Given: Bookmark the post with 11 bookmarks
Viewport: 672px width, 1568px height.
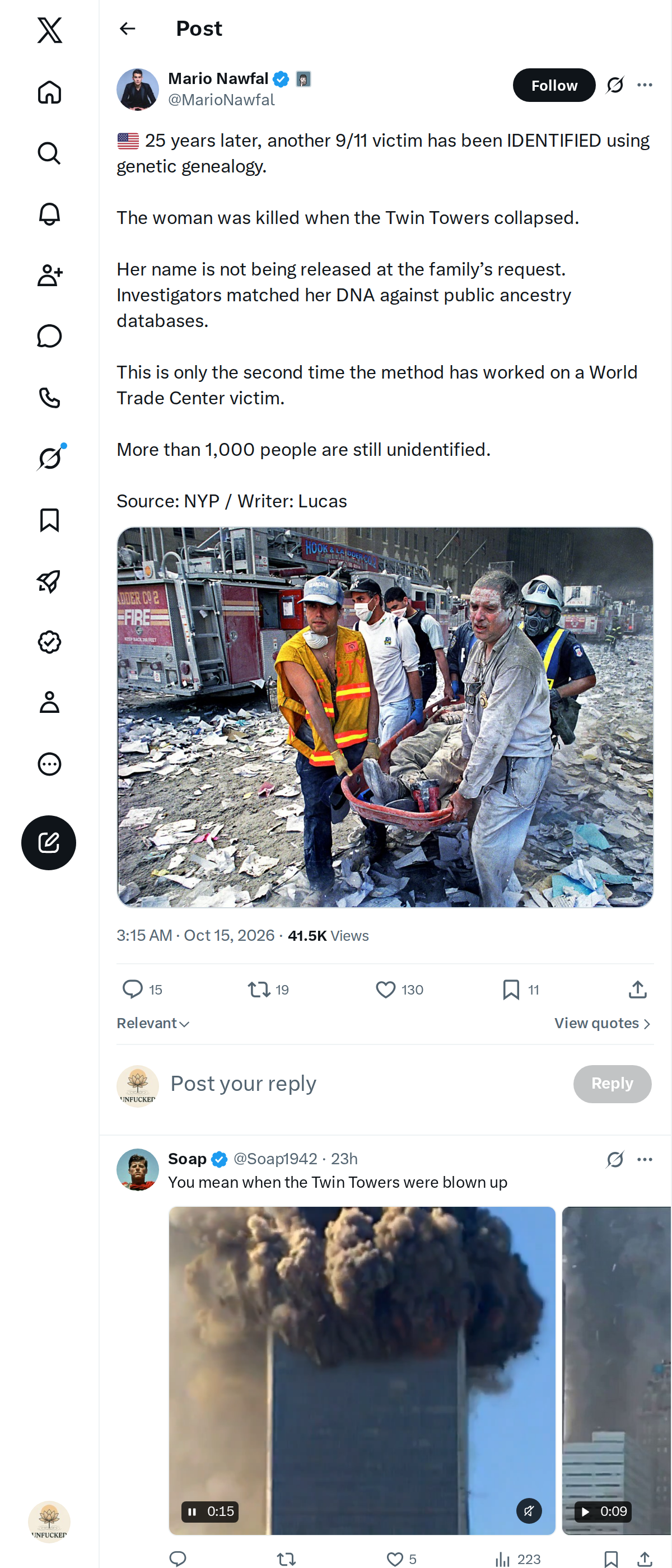Looking at the screenshot, I should click(x=511, y=990).
